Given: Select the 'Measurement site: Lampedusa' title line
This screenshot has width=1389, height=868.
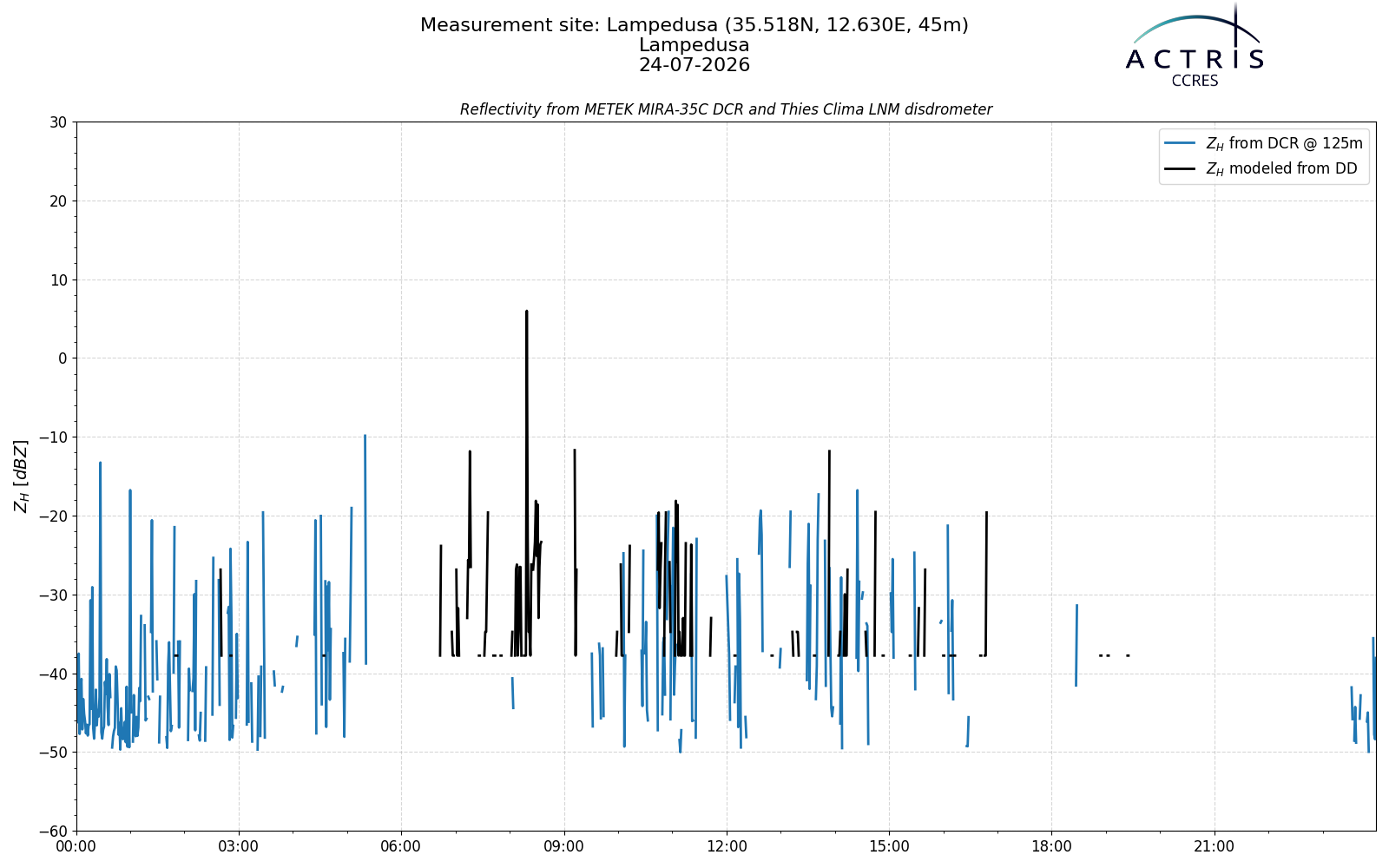Looking at the screenshot, I should click(x=694, y=26).
